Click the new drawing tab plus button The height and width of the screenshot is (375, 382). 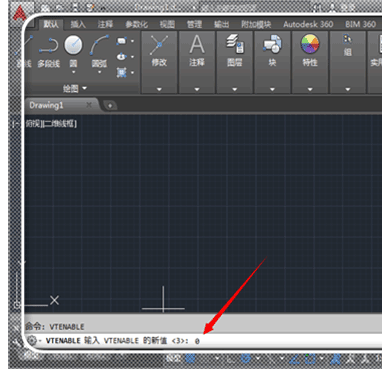pyautogui.click(x=110, y=106)
